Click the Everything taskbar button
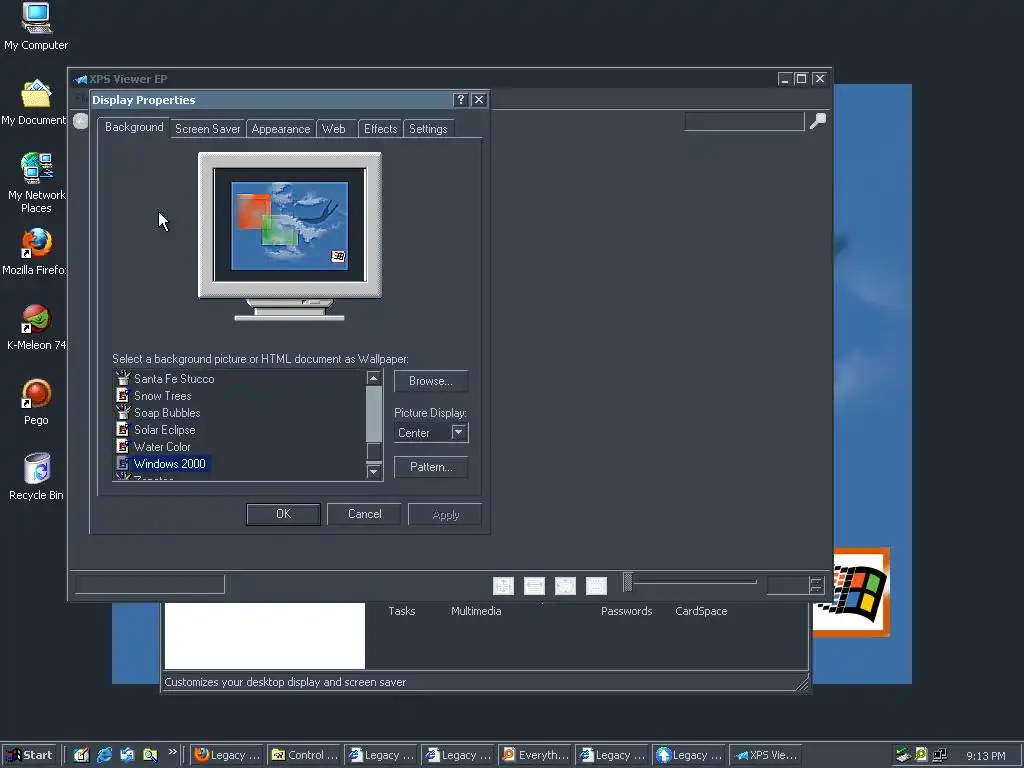This screenshot has width=1024, height=768. (x=535, y=755)
